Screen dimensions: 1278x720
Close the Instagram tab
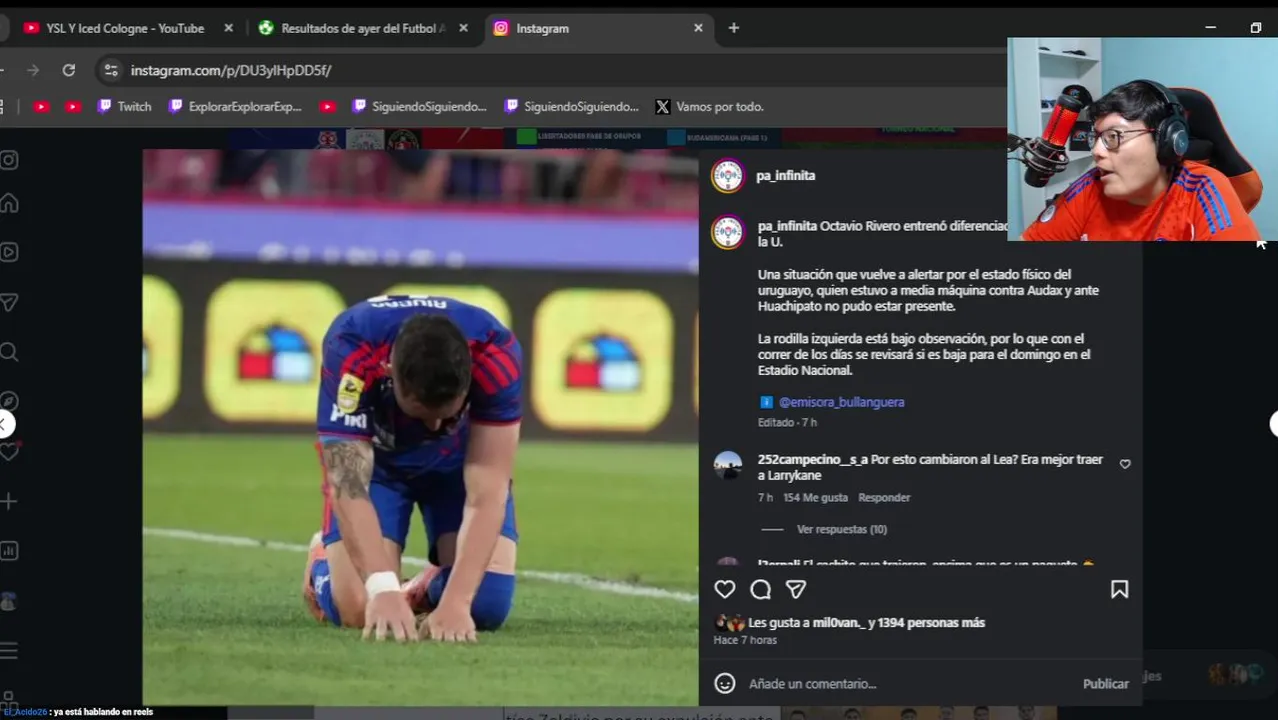click(x=698, y=28)
